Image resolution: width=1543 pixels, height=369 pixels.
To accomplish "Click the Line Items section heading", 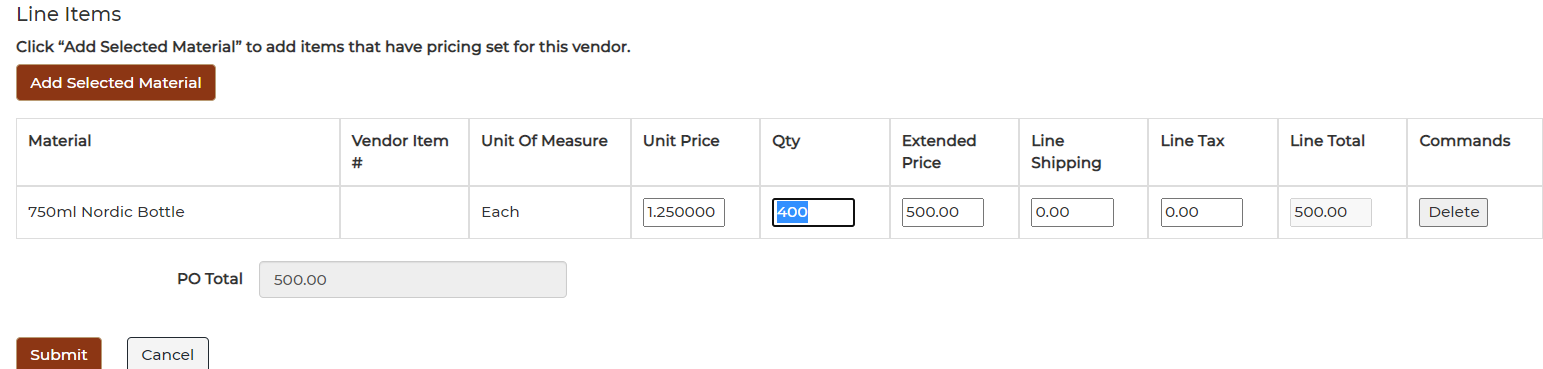I will point(69,14).
